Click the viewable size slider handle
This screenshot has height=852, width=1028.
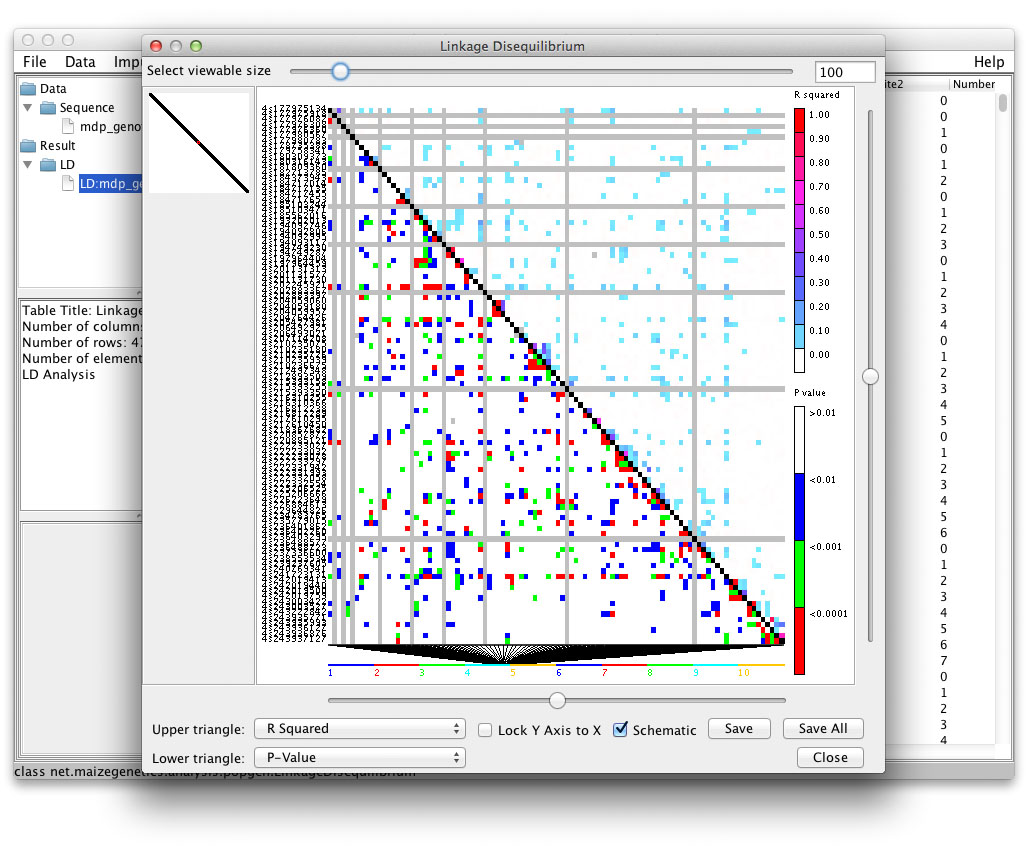point(340,71)
